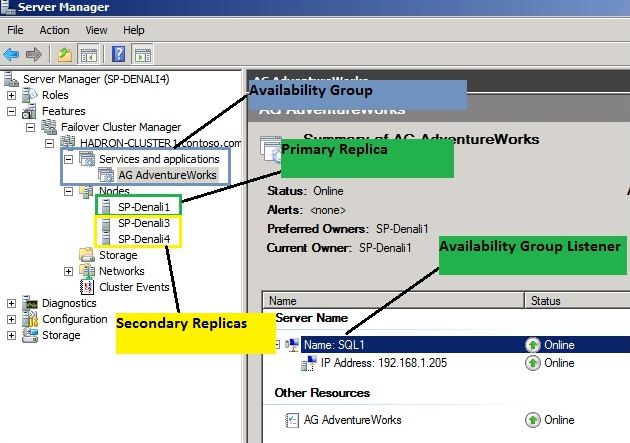Click the Failover Cluster Manager icon

point(49,127)
